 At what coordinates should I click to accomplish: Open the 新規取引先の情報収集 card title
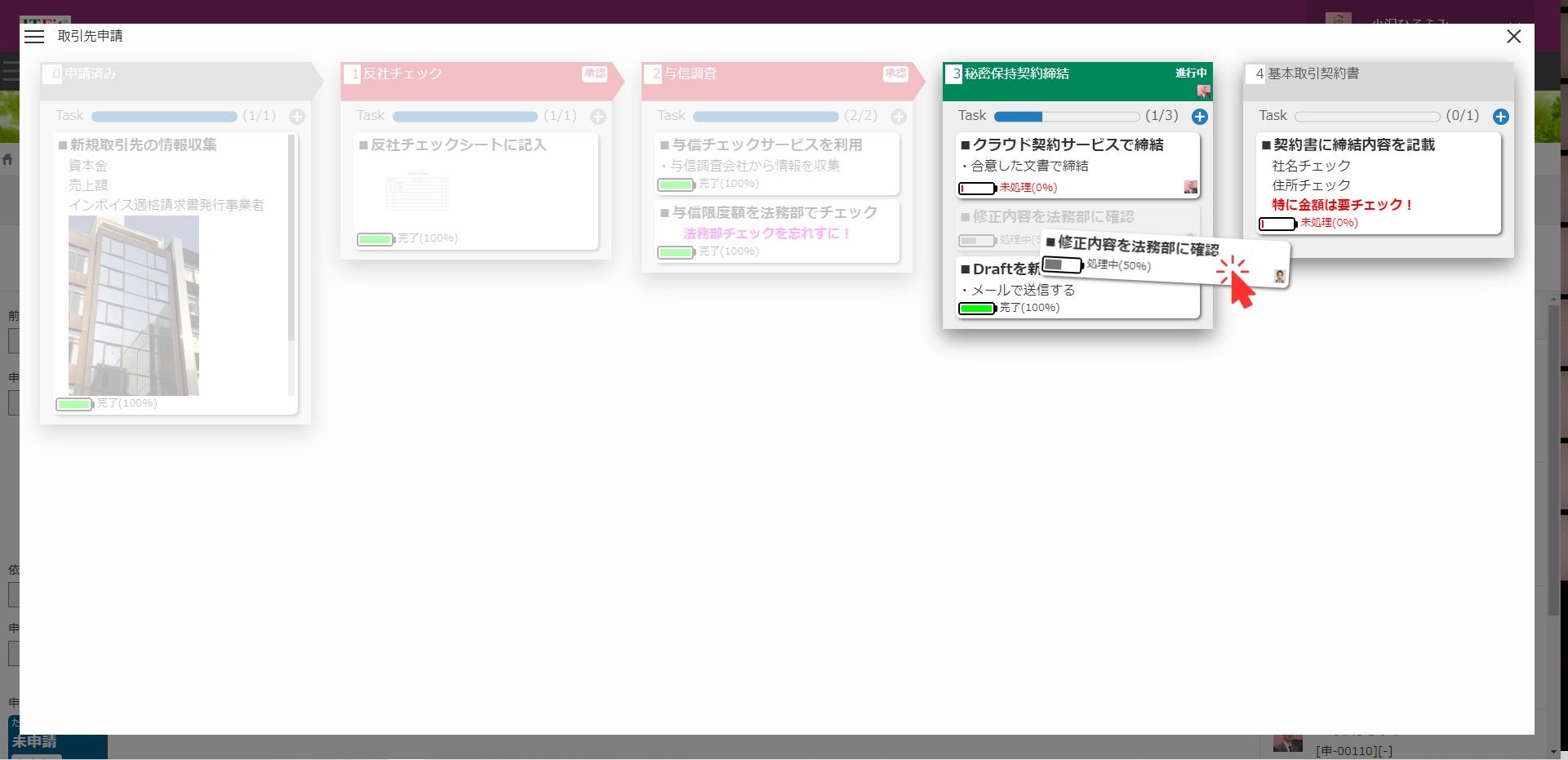(x=137, y=145)
